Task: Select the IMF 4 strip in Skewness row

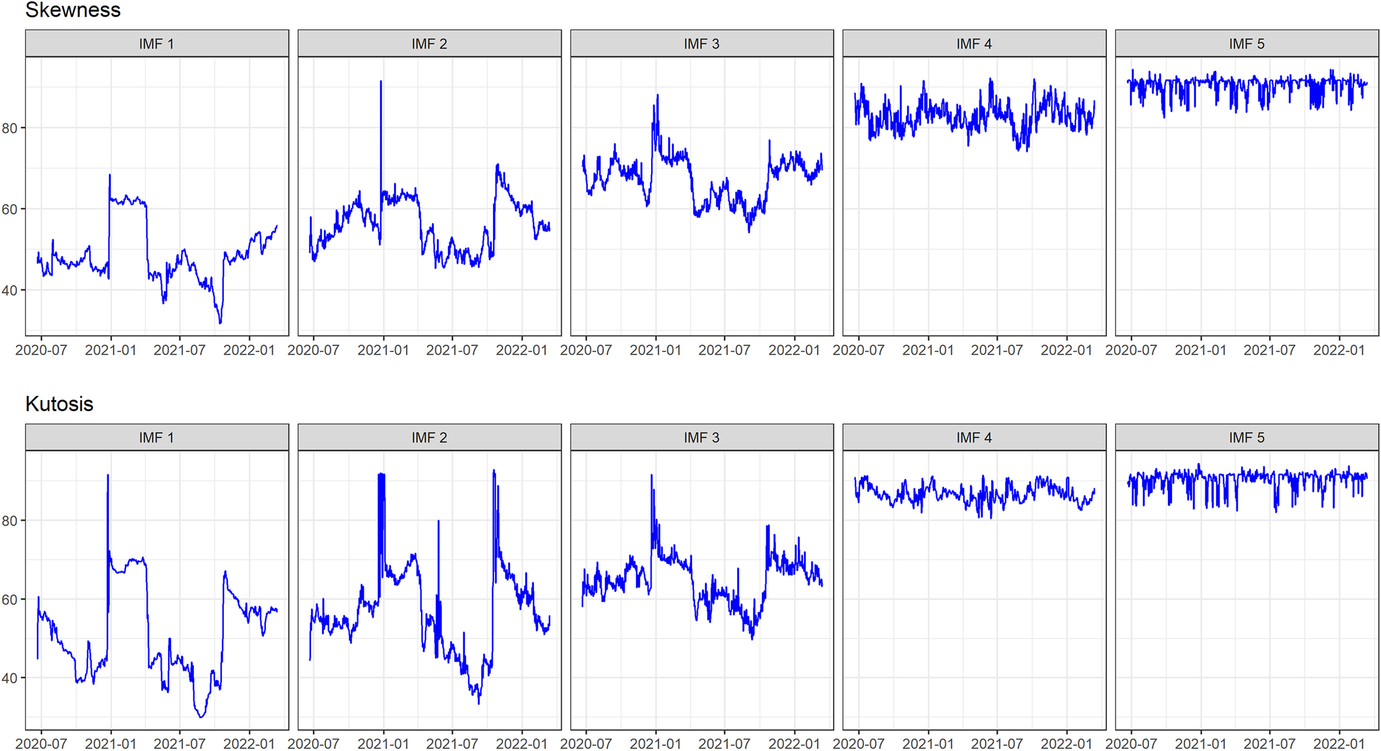Action: click(974, 44)
